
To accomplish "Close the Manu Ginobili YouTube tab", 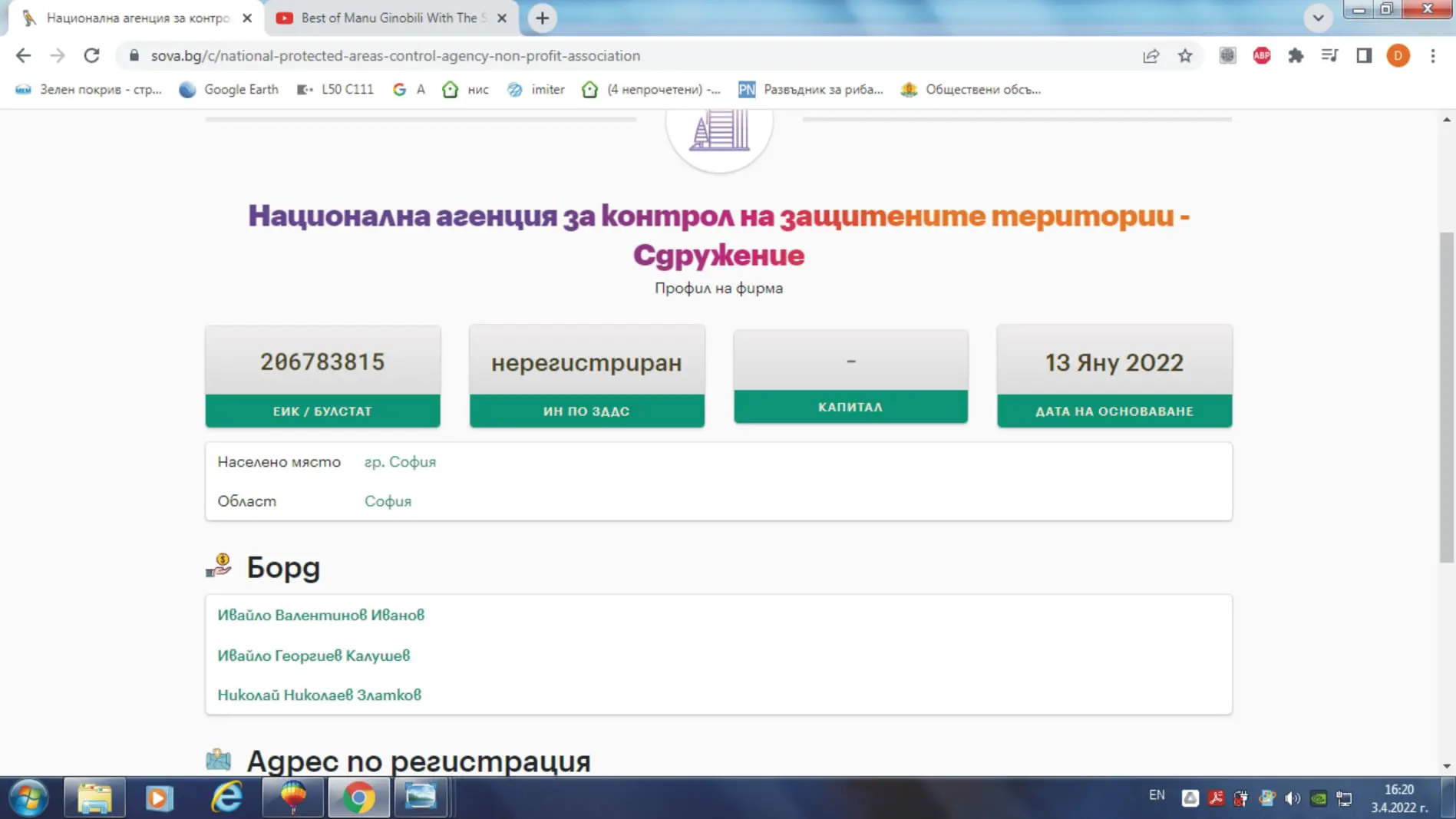I will click(502, 18).
